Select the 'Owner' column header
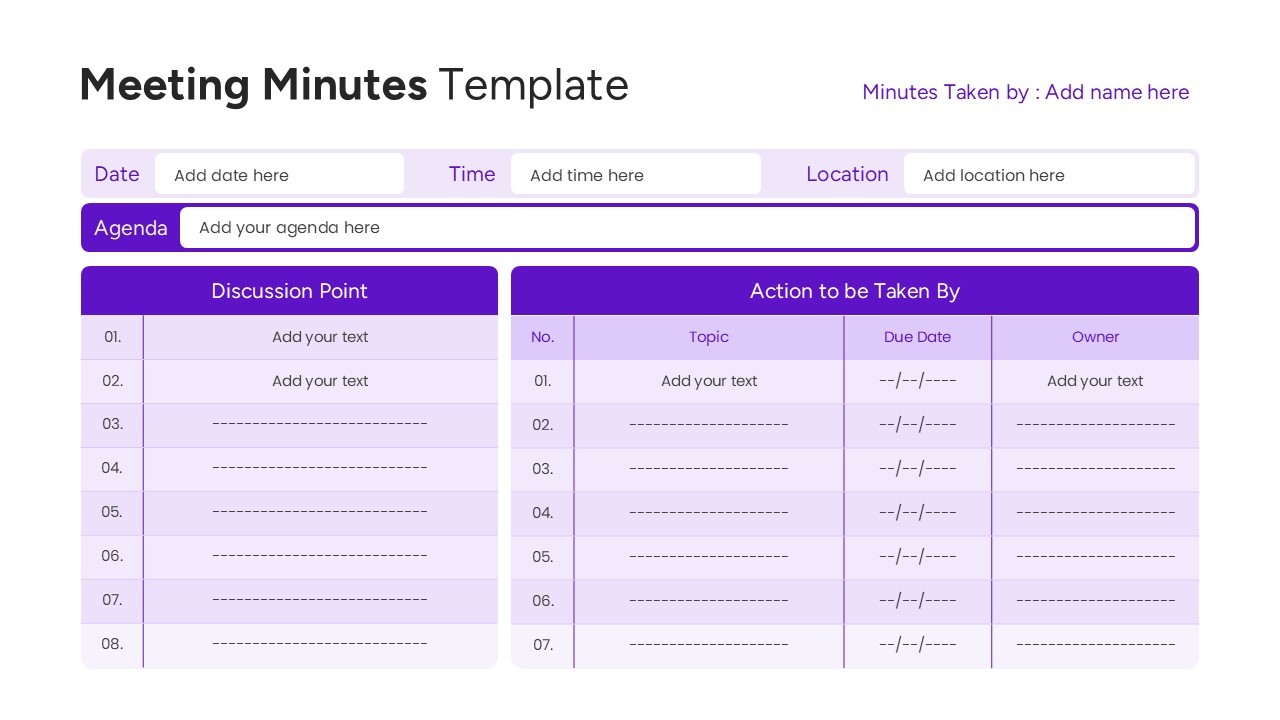This screenshot has height=720, width=1280. tap(1095, 337)
